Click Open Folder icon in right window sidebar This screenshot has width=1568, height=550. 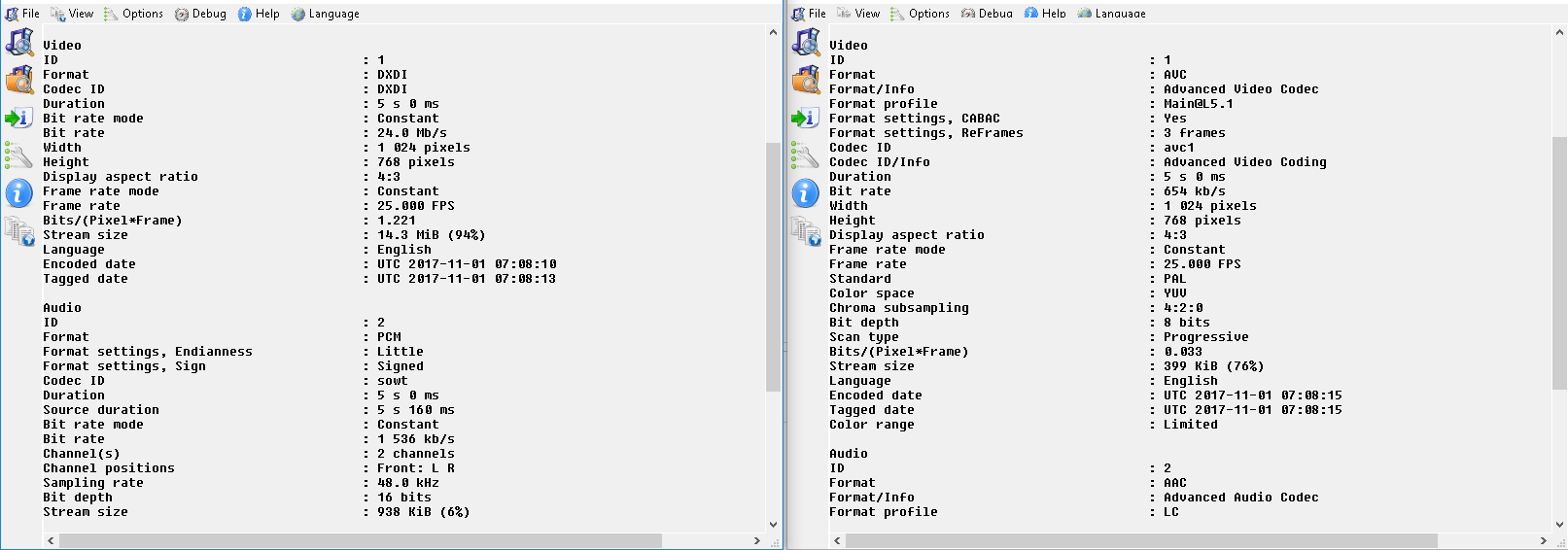pyautogui.click(x=806, y=80)
